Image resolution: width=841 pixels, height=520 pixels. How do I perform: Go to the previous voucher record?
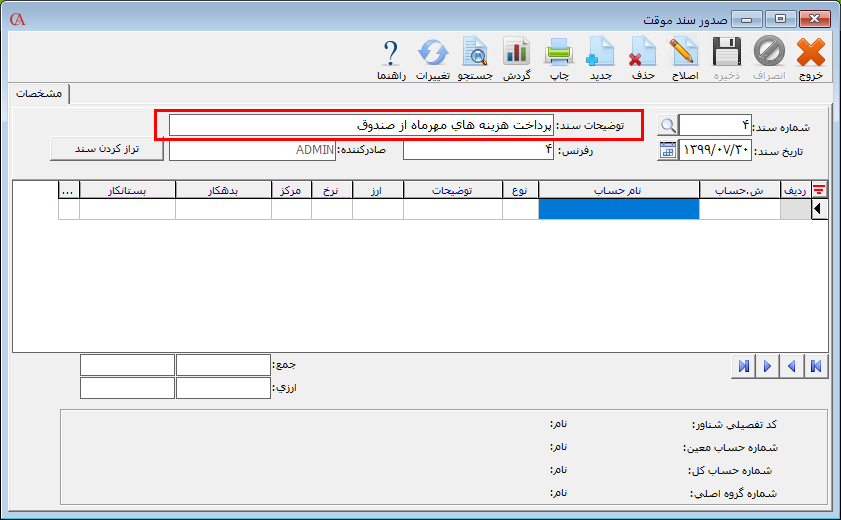tap(792, 366)
